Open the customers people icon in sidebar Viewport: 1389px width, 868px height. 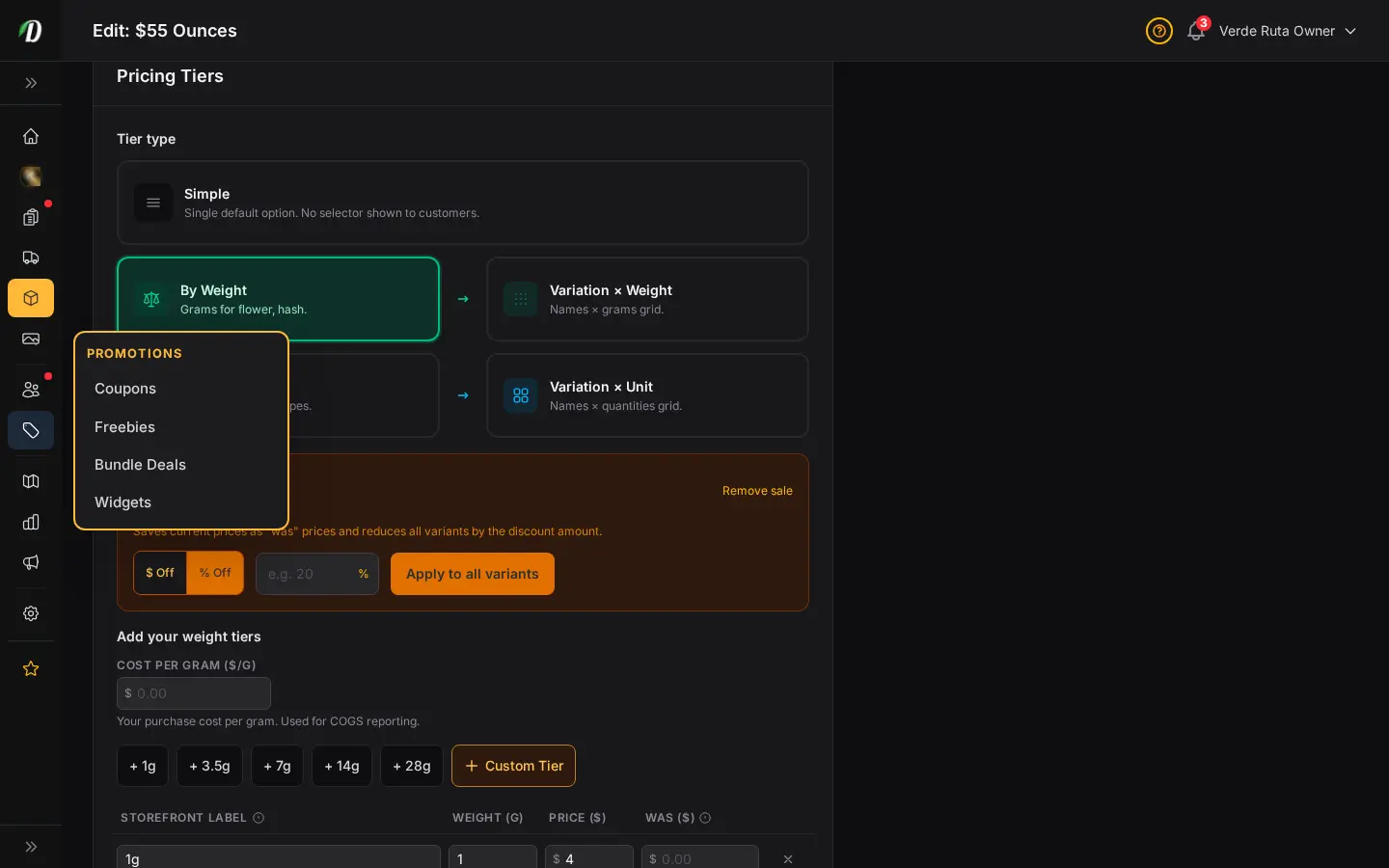(x=31, y=390)
